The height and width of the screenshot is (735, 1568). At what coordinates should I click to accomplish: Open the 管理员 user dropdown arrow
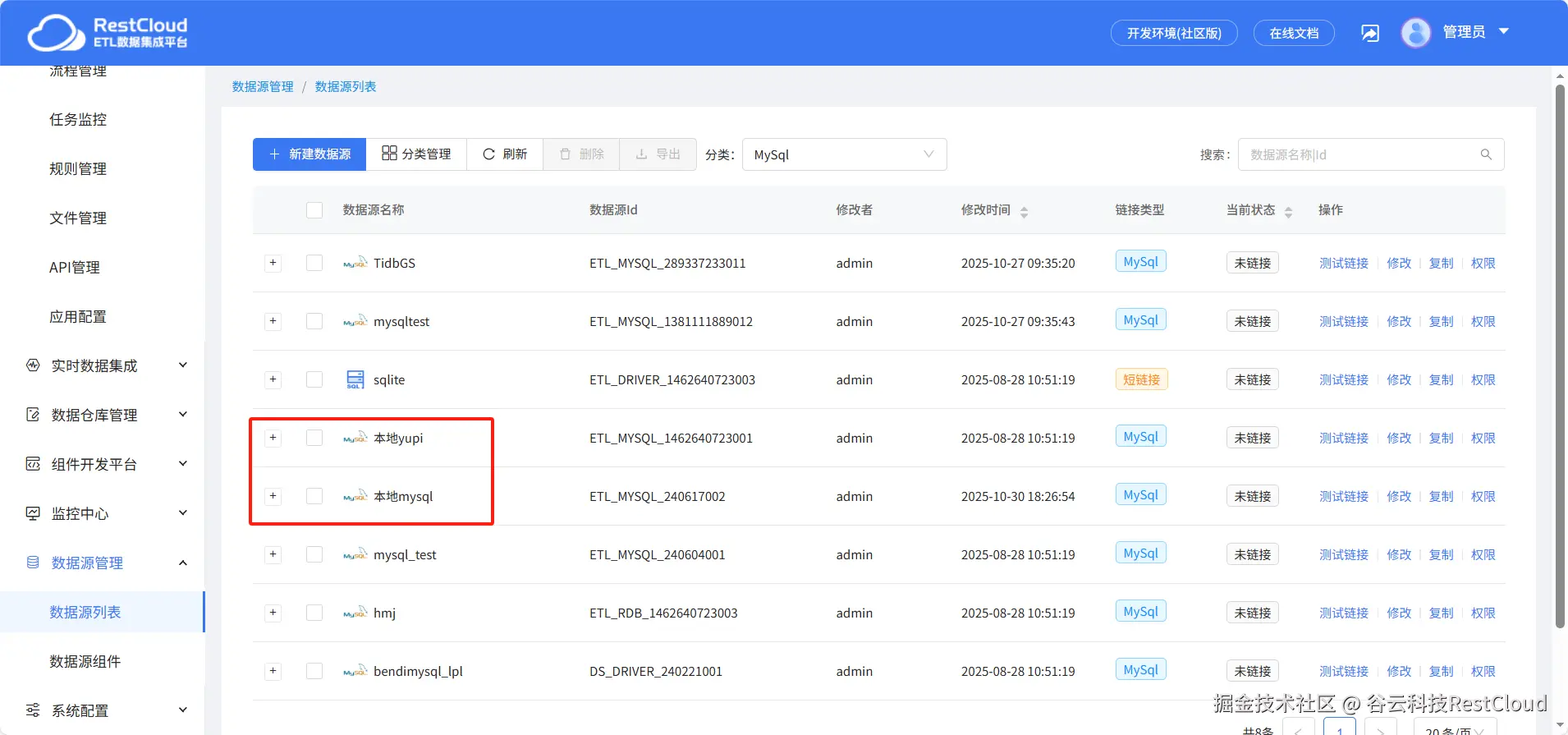pos(1504,31)
